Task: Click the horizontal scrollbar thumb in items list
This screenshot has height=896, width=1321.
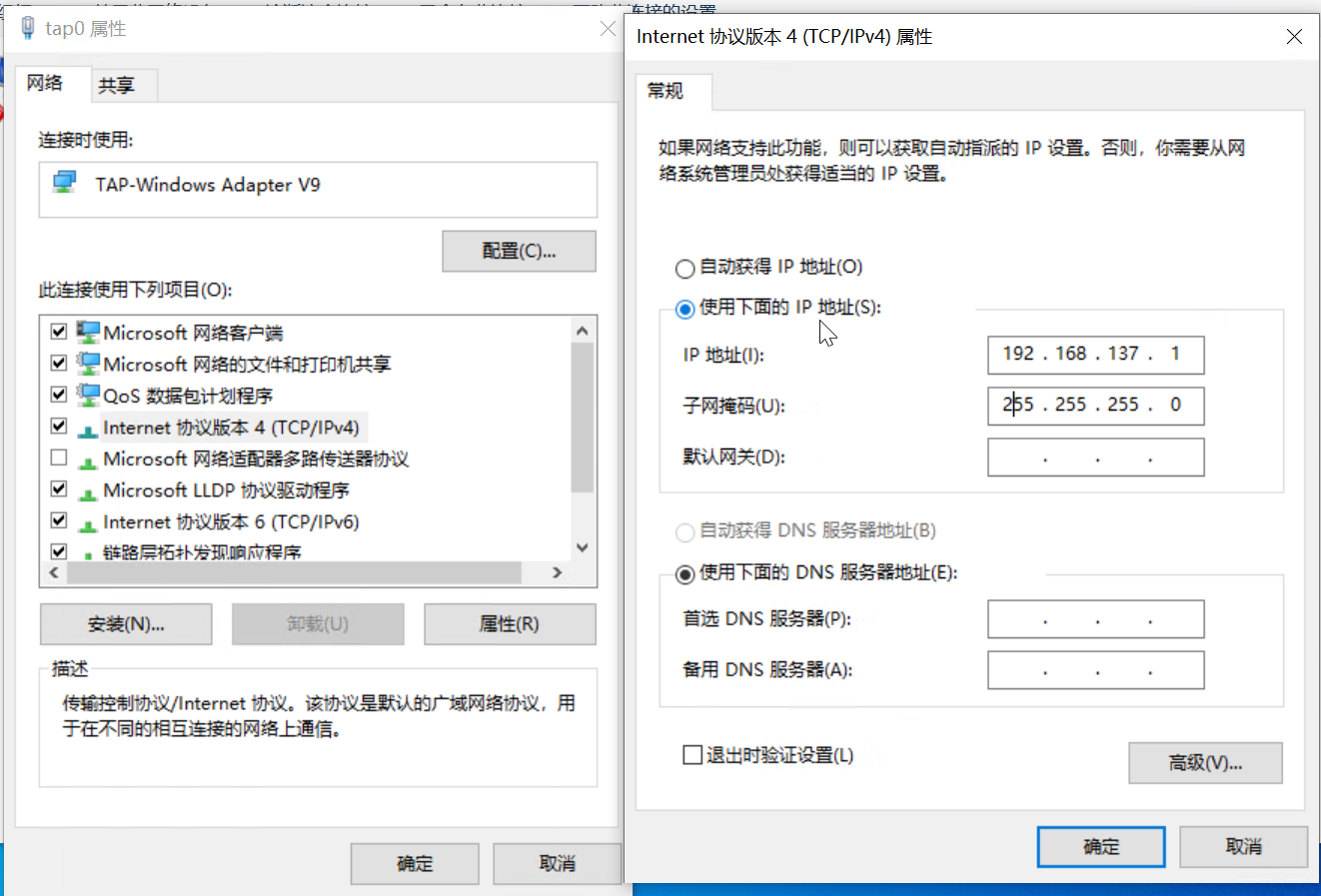Action: pos(295,572)
